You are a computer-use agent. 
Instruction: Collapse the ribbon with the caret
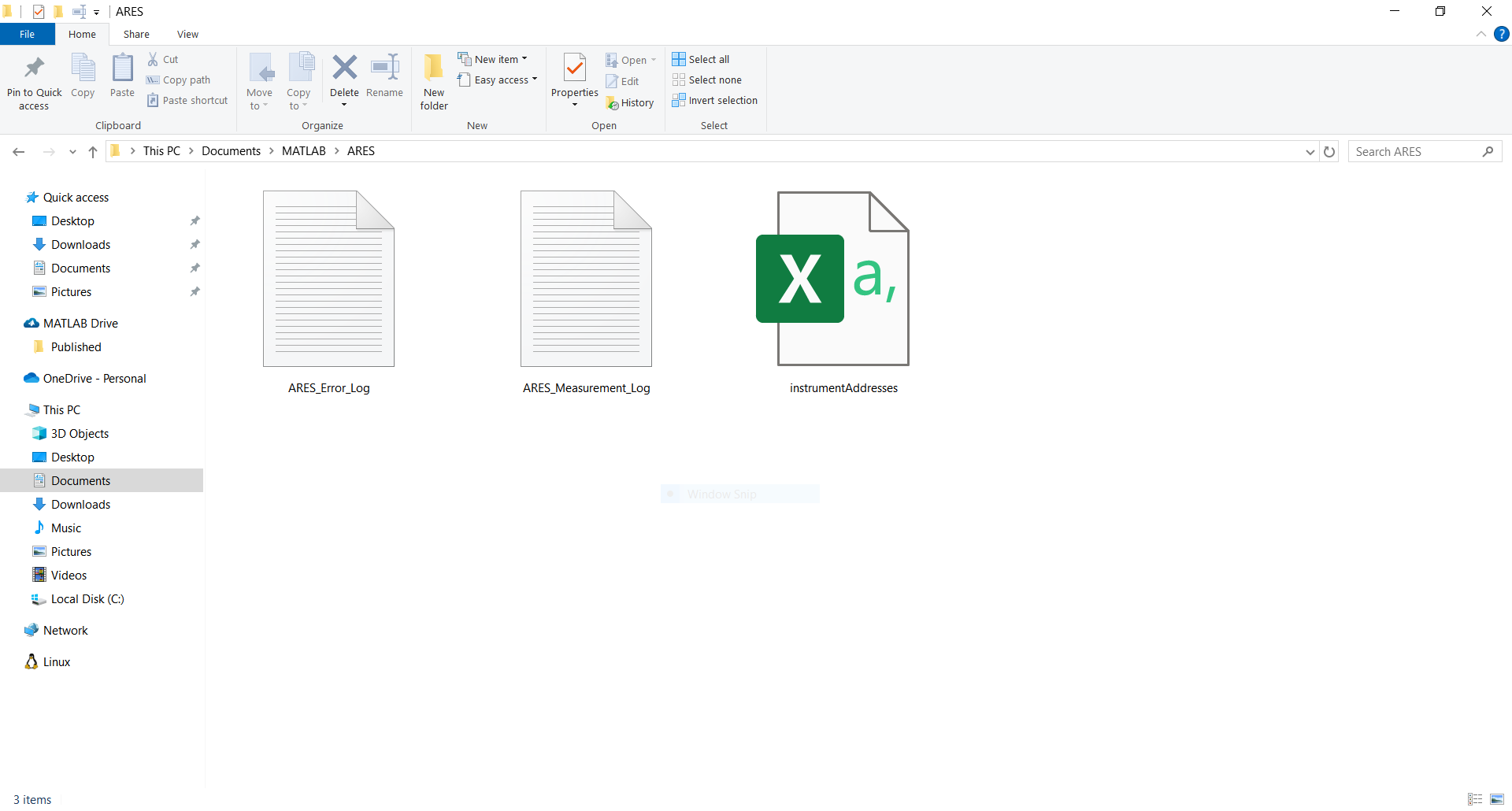(1480, 34)
